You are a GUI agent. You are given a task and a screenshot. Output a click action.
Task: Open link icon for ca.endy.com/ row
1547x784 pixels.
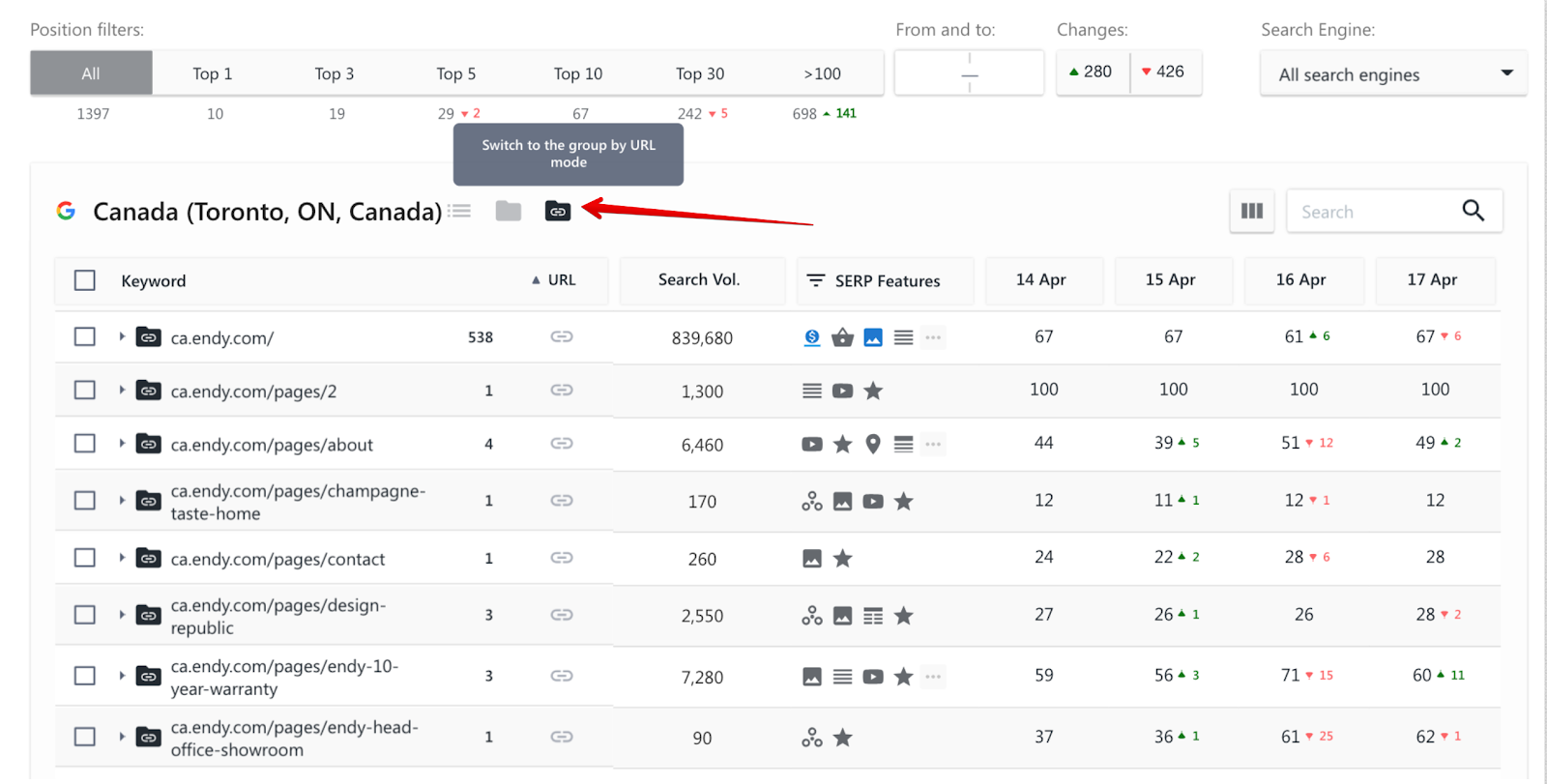point(562,336)
